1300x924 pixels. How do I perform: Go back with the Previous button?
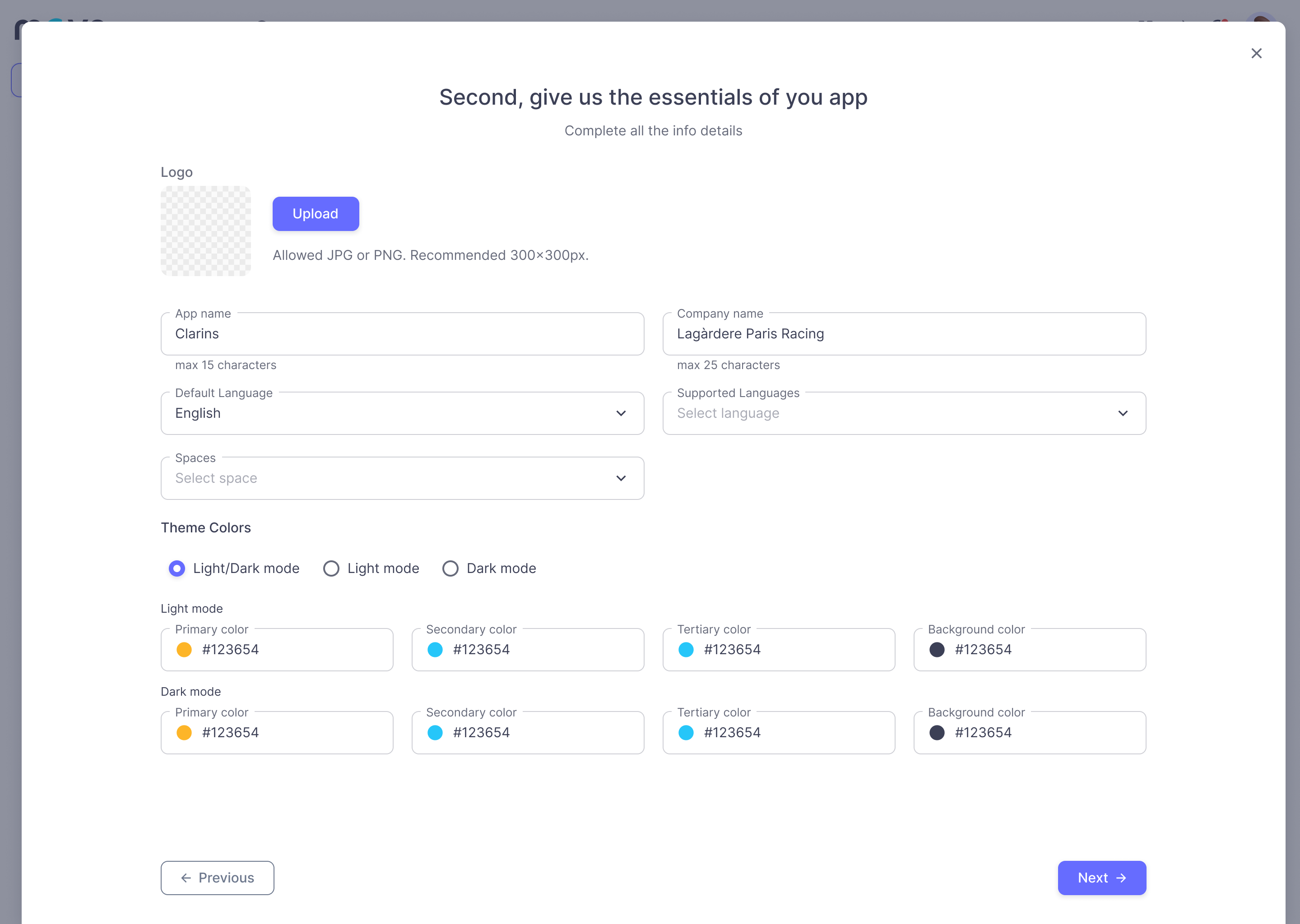tap(218, 878)
